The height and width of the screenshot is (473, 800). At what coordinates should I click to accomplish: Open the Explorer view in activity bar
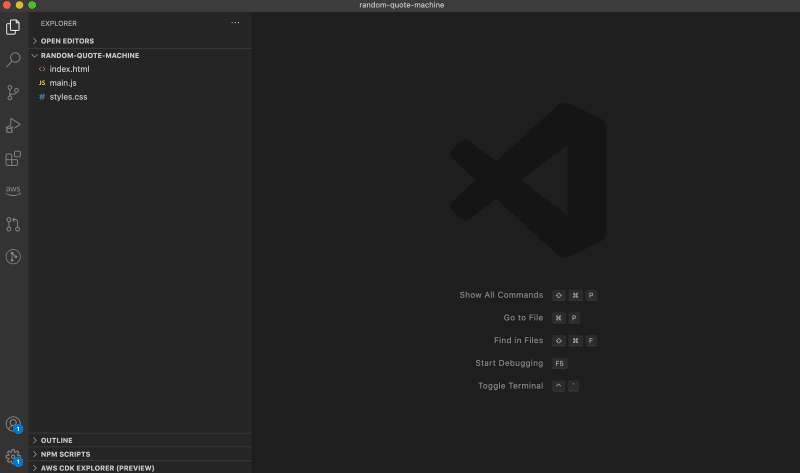pyautogui.click(x=13, y=27)
